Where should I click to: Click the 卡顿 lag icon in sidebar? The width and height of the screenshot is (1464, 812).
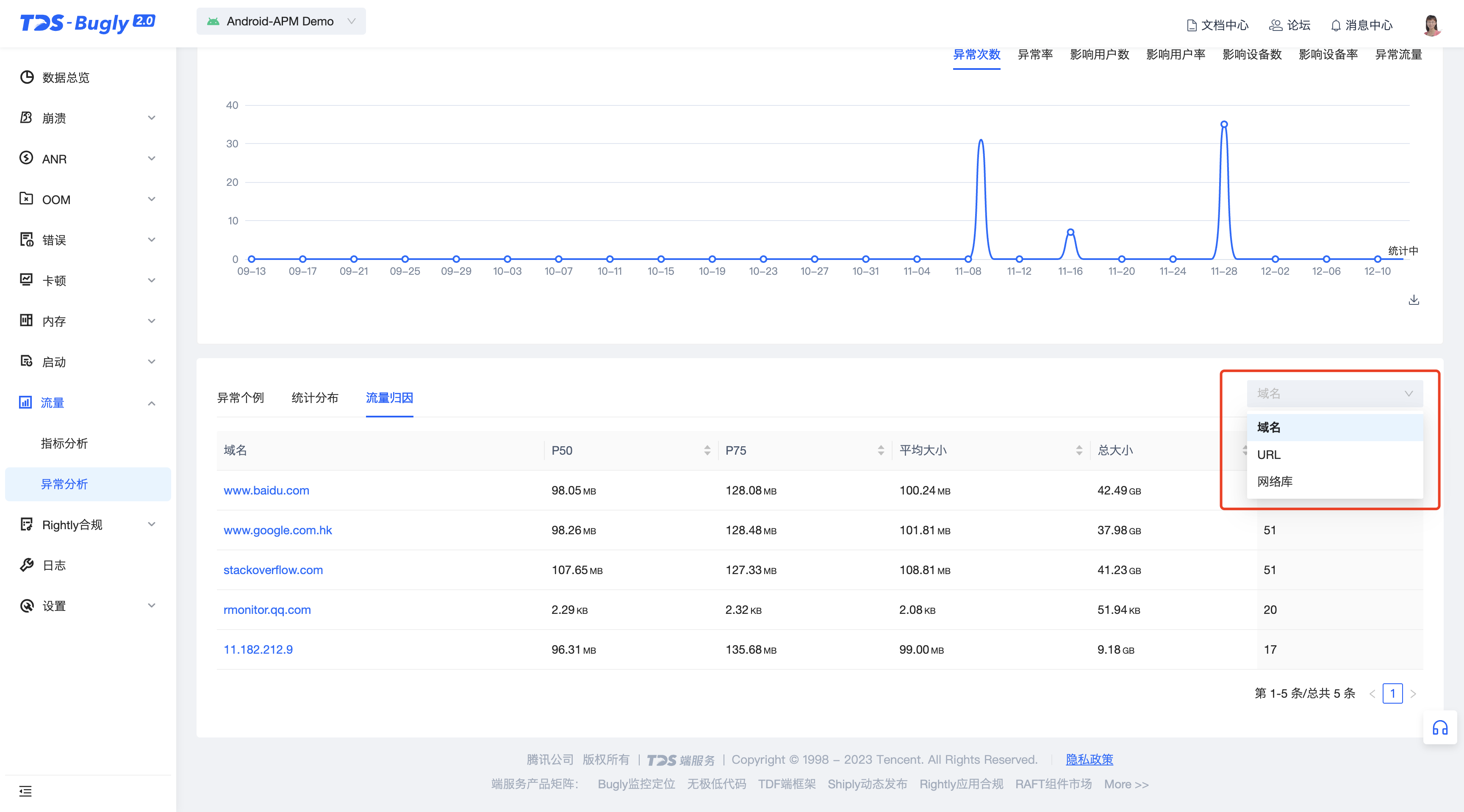(x=26, y=280)
